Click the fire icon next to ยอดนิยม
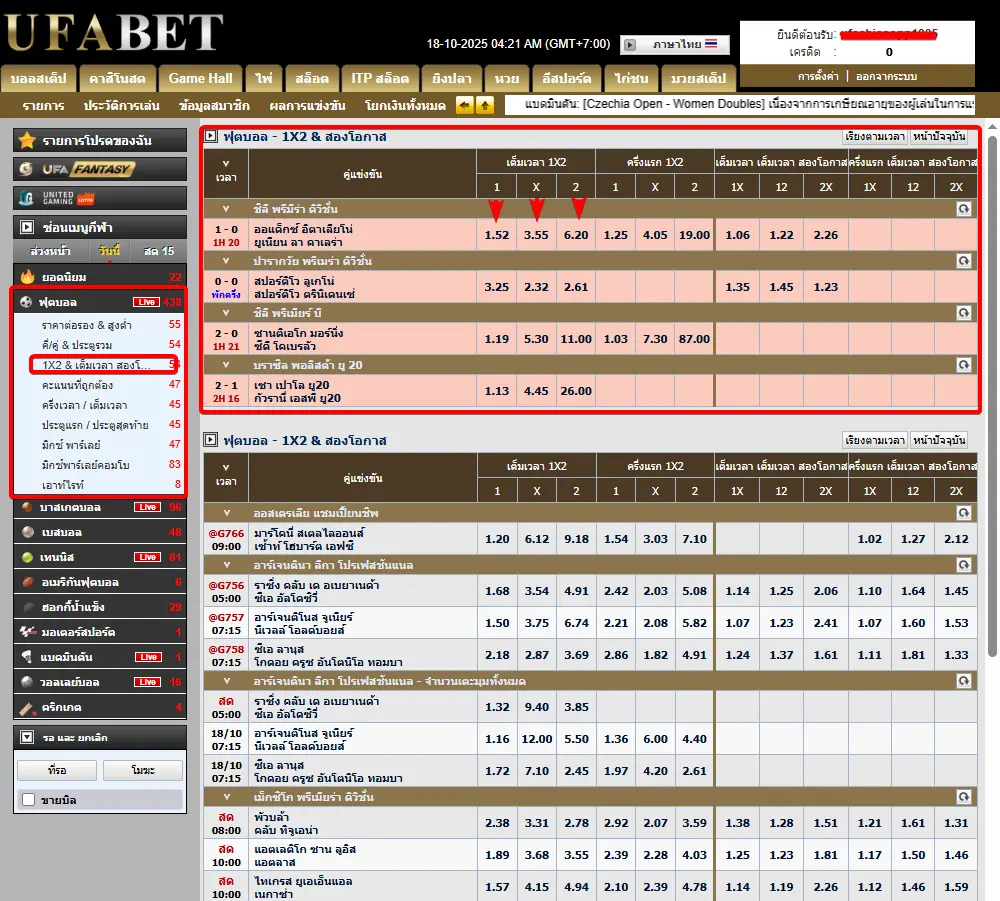Image resolution: width=1000 pixels, height=901 pixels. point(27,277)
